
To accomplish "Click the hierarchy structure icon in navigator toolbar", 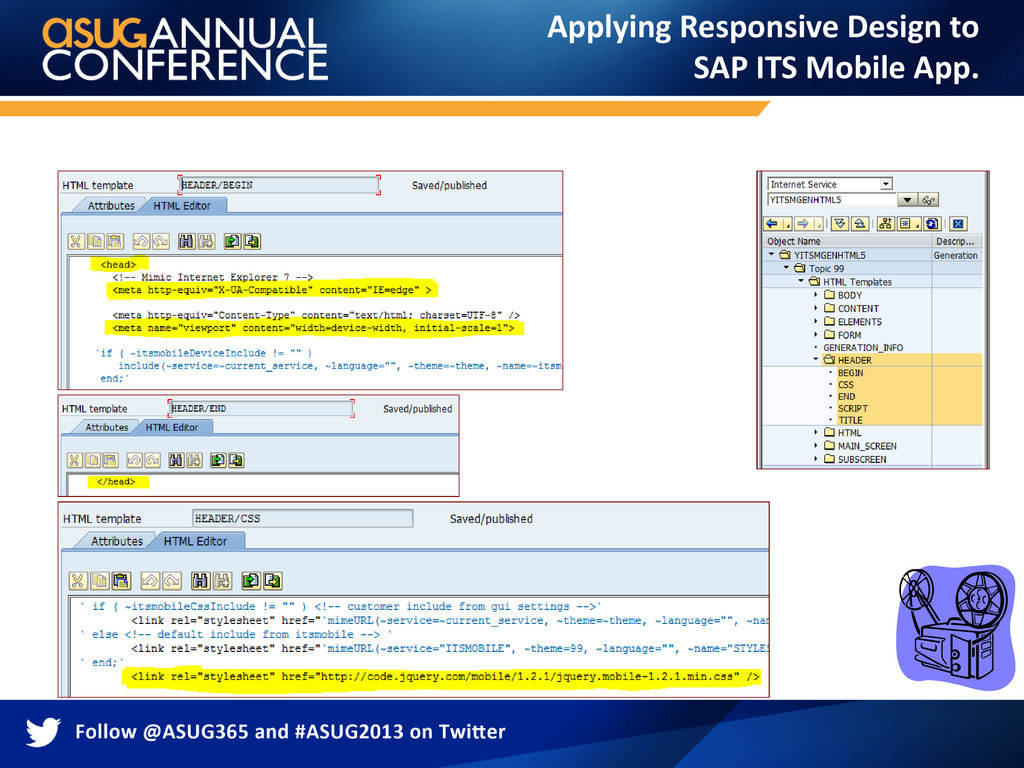I will [886, 224].
